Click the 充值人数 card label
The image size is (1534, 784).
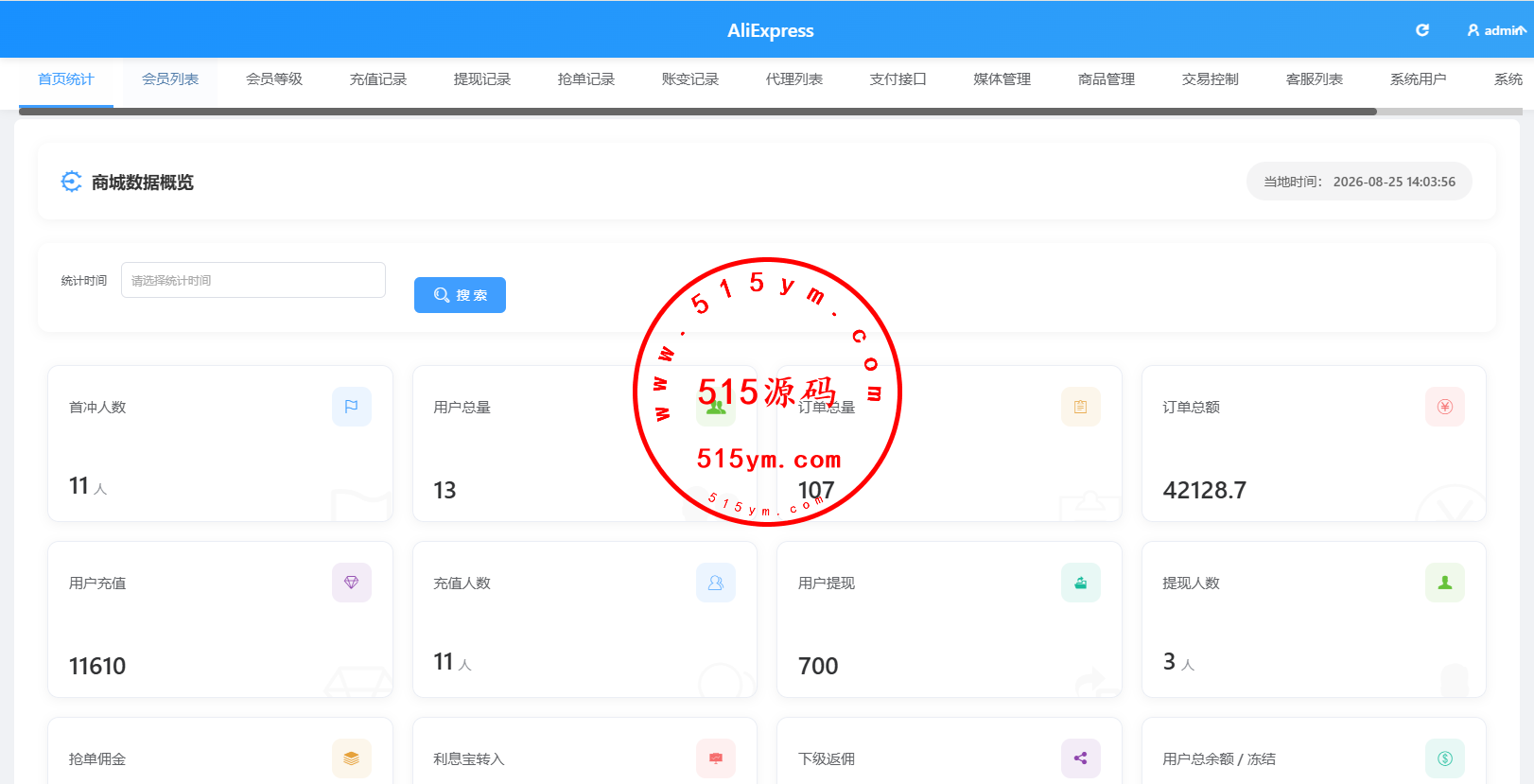tap(462, 584)
